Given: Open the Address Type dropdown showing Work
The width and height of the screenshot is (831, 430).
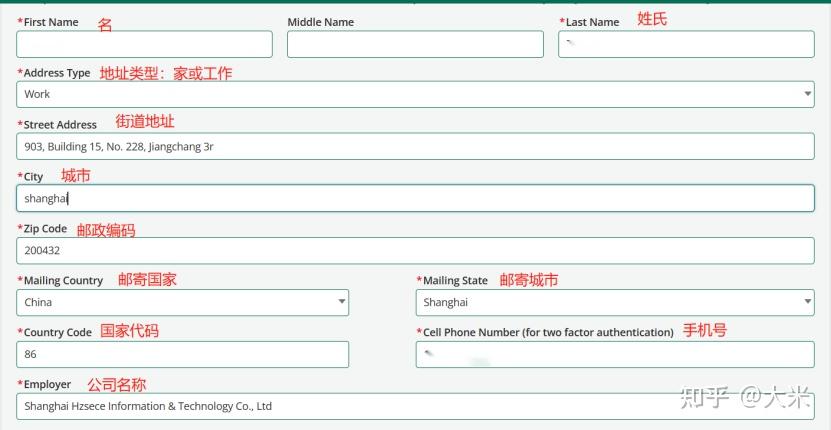Looking at the screenshot, I should pyautogui.click(x=415, y=94).
